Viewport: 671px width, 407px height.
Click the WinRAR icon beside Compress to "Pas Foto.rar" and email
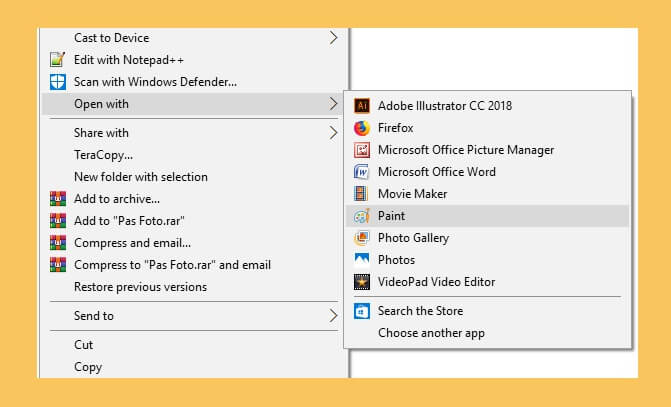[x=57, y=265]
